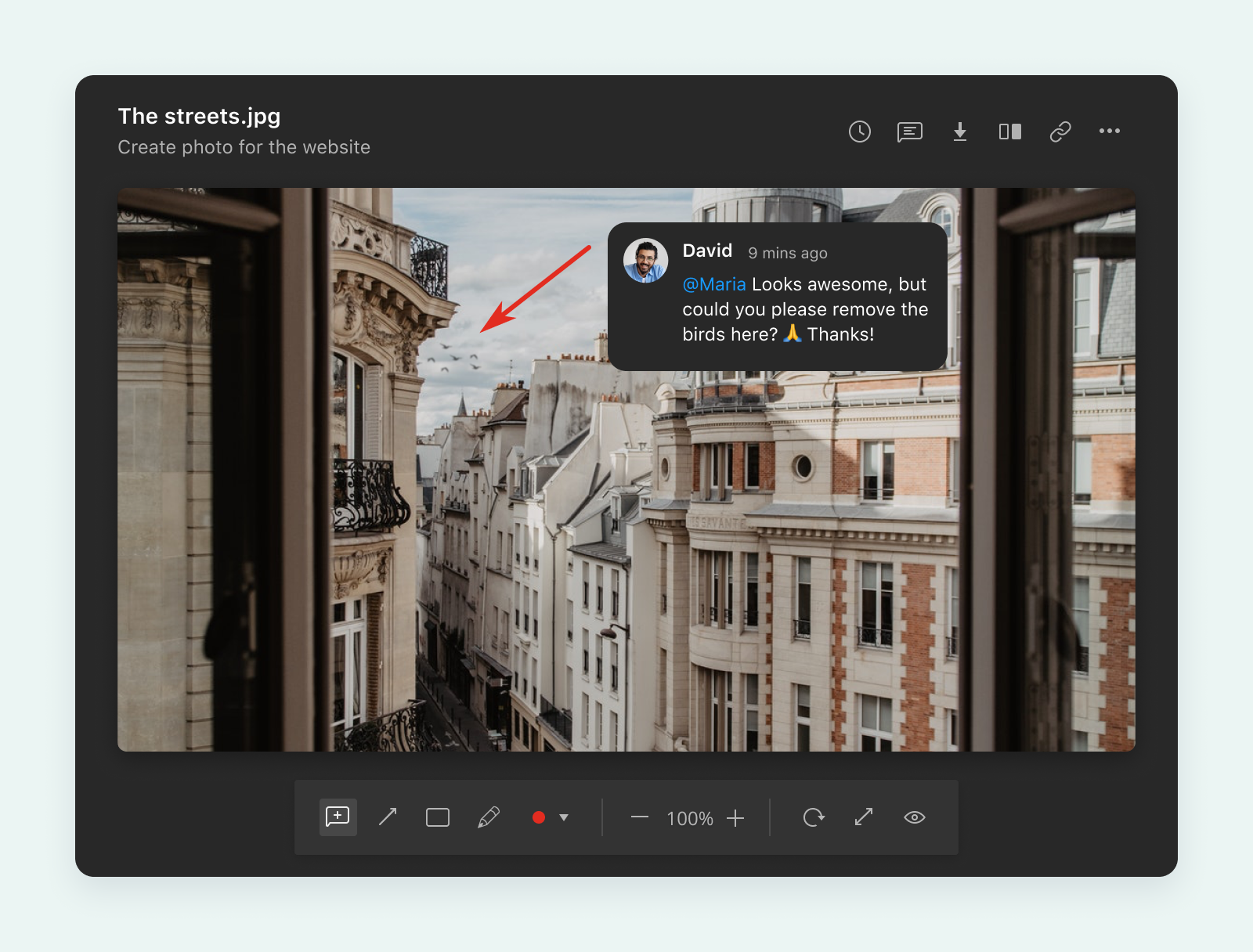Select the arrow annotation tool
The image size is (1253, 952).
pos(388,817)
